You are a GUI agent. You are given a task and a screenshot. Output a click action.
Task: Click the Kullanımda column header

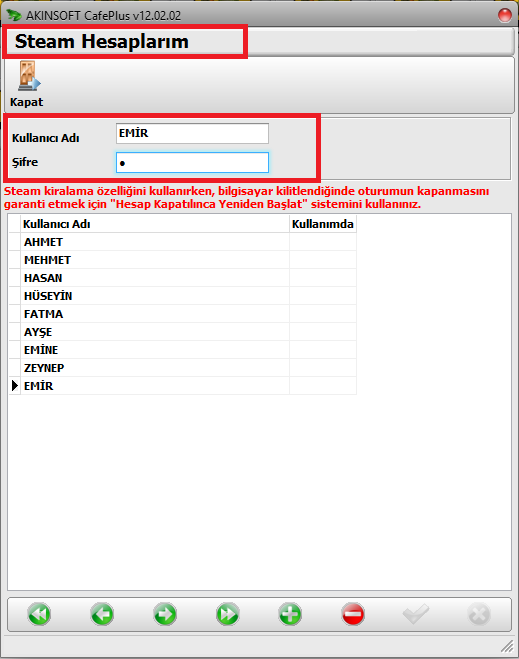pyautogui.click(x=323, y=224)
